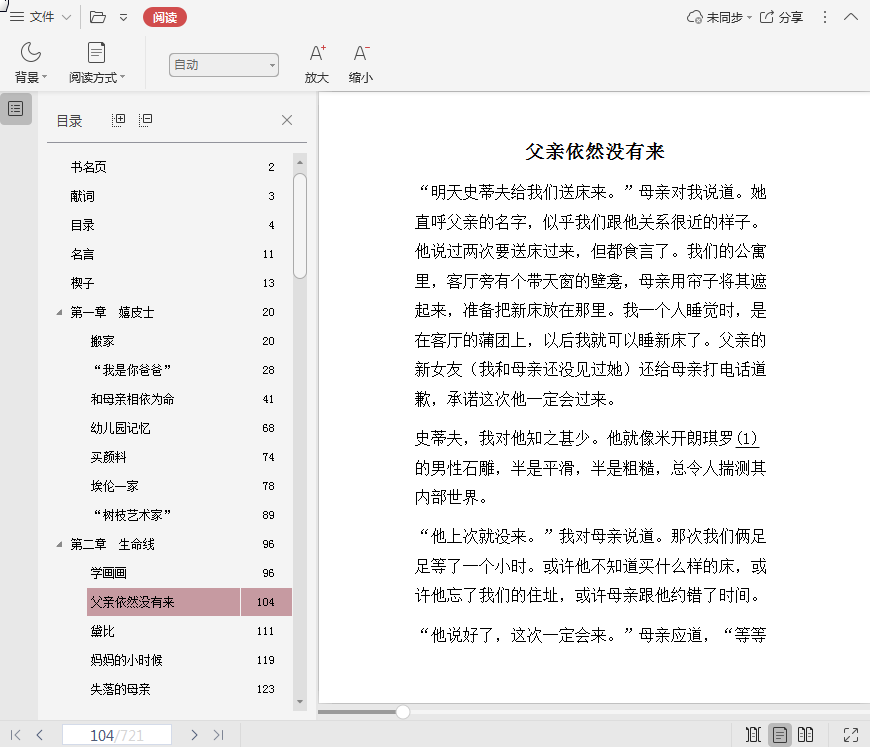Expand the quick access dropdown arrow
Viewport: 870px width, 747px height.
(123, 18)
